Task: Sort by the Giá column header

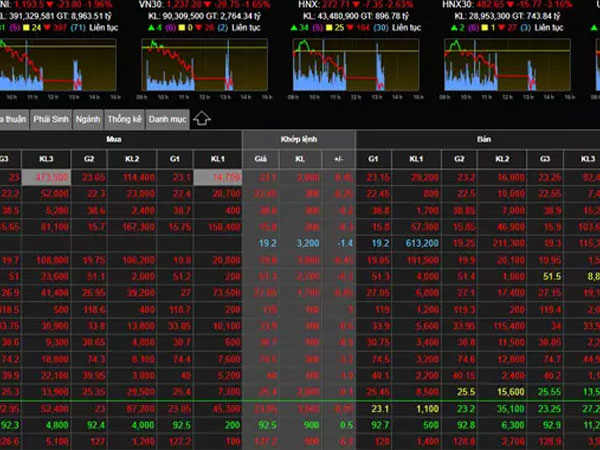Action: (260, 159)
